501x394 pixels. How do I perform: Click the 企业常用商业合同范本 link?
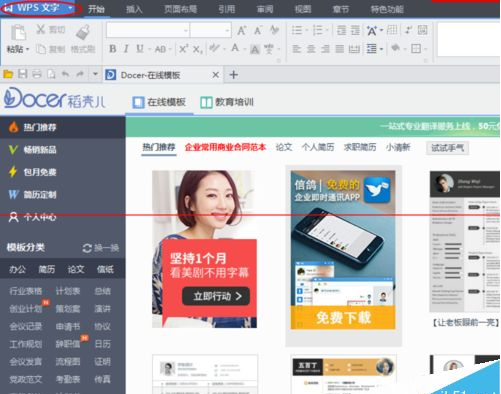tap(225, 147)
